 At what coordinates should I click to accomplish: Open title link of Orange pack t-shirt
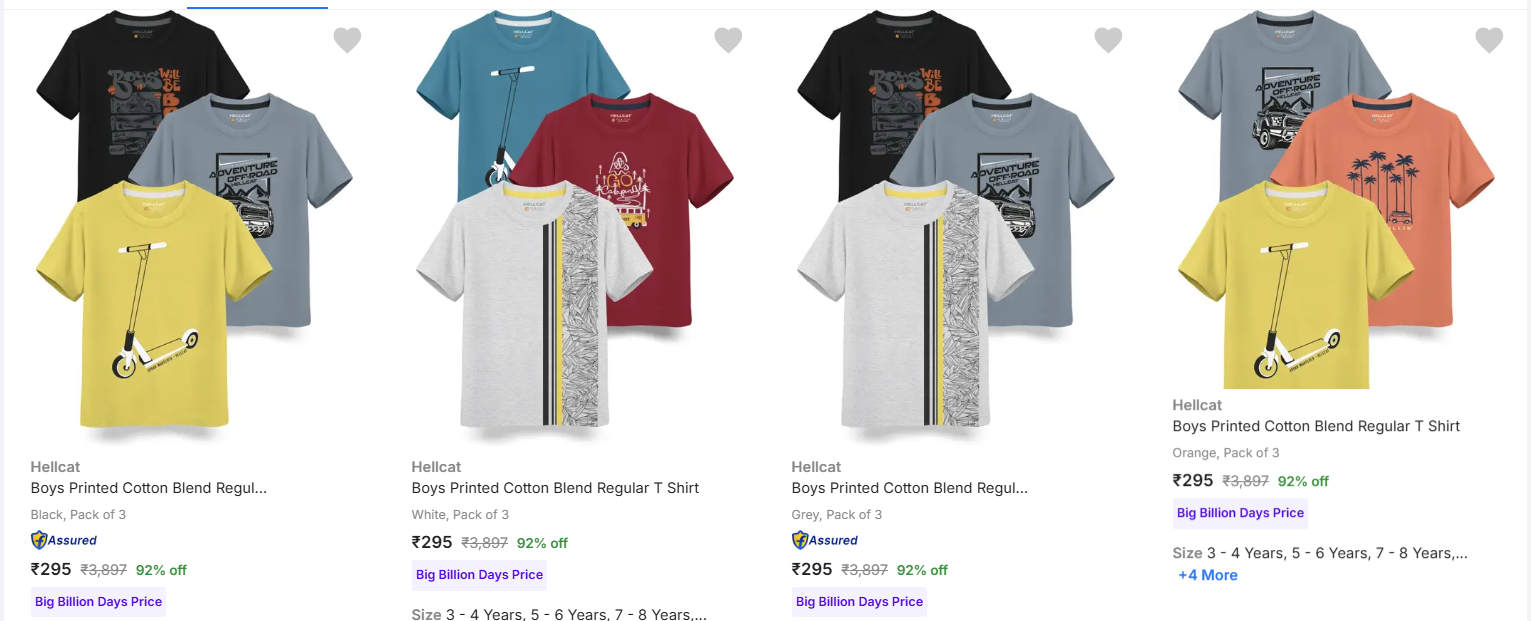coord(1316,426)
